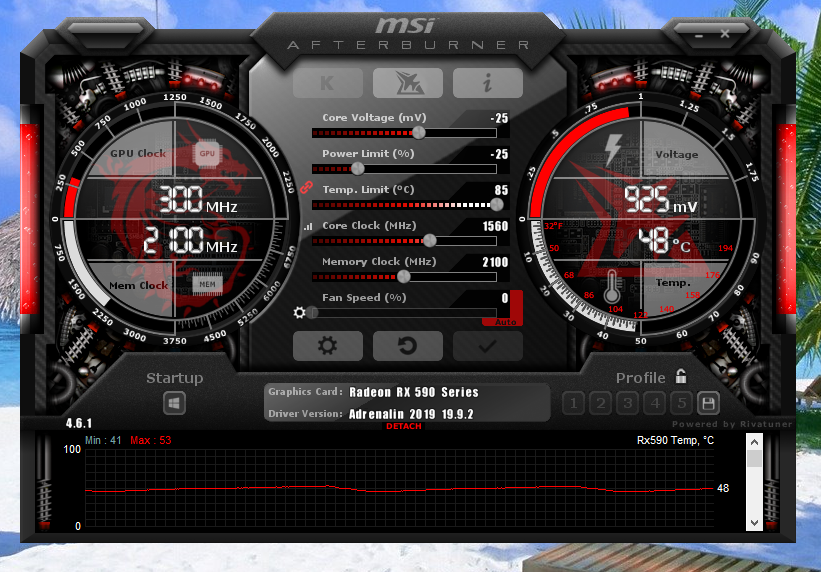
Task: Click the Max : 53 graph reading
Action: (151, 441)
